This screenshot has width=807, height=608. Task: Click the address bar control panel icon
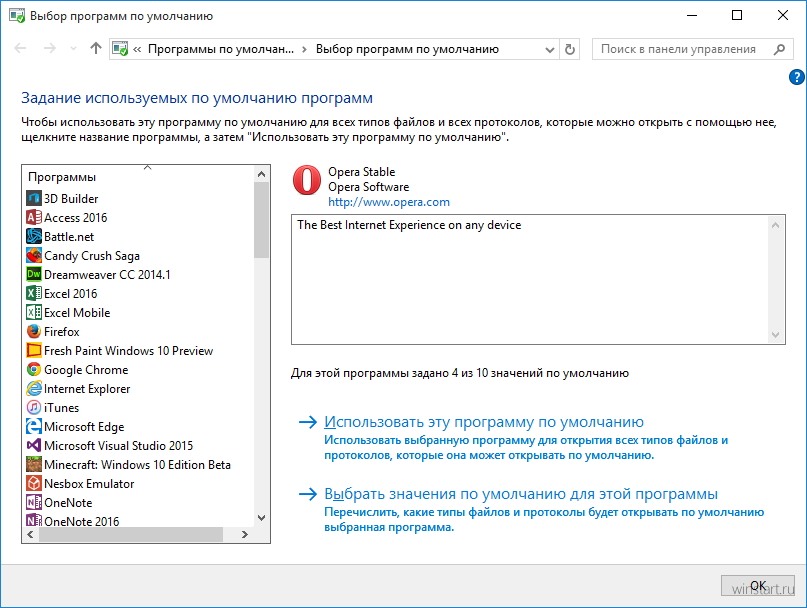coord(120,49)
